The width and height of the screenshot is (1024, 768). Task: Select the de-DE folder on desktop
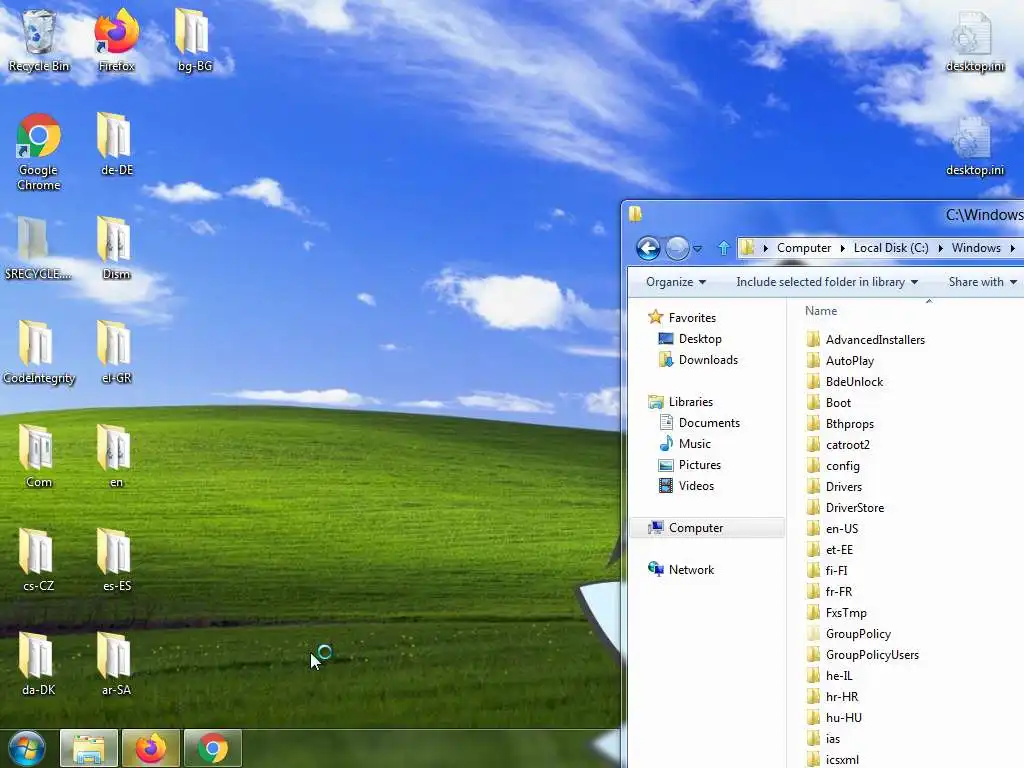coord(116,144)
